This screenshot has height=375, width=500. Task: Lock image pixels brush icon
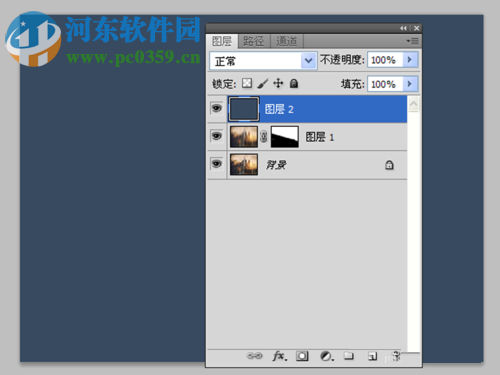coord(263,83)
